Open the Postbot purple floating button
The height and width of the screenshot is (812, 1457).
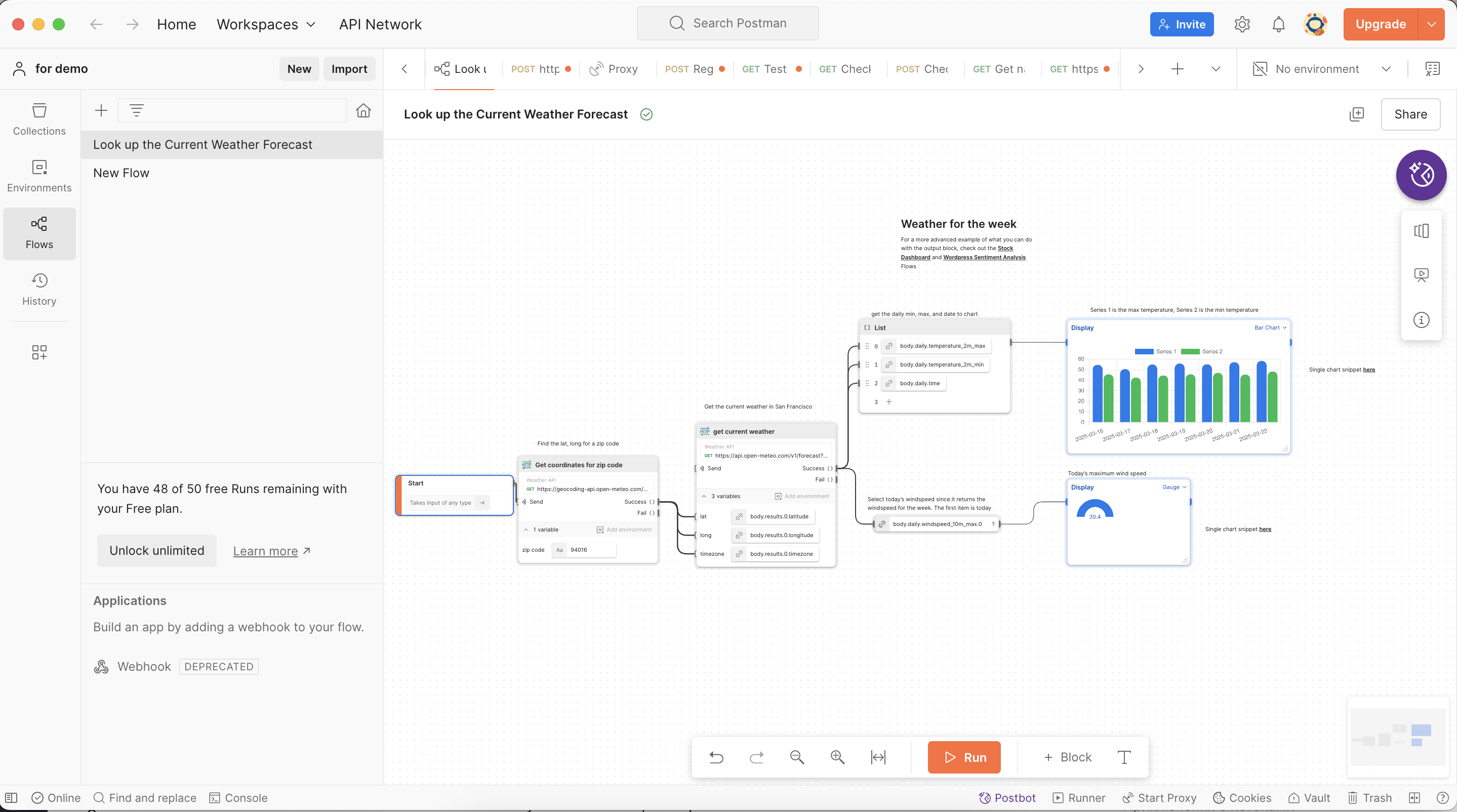[1421, 175]
